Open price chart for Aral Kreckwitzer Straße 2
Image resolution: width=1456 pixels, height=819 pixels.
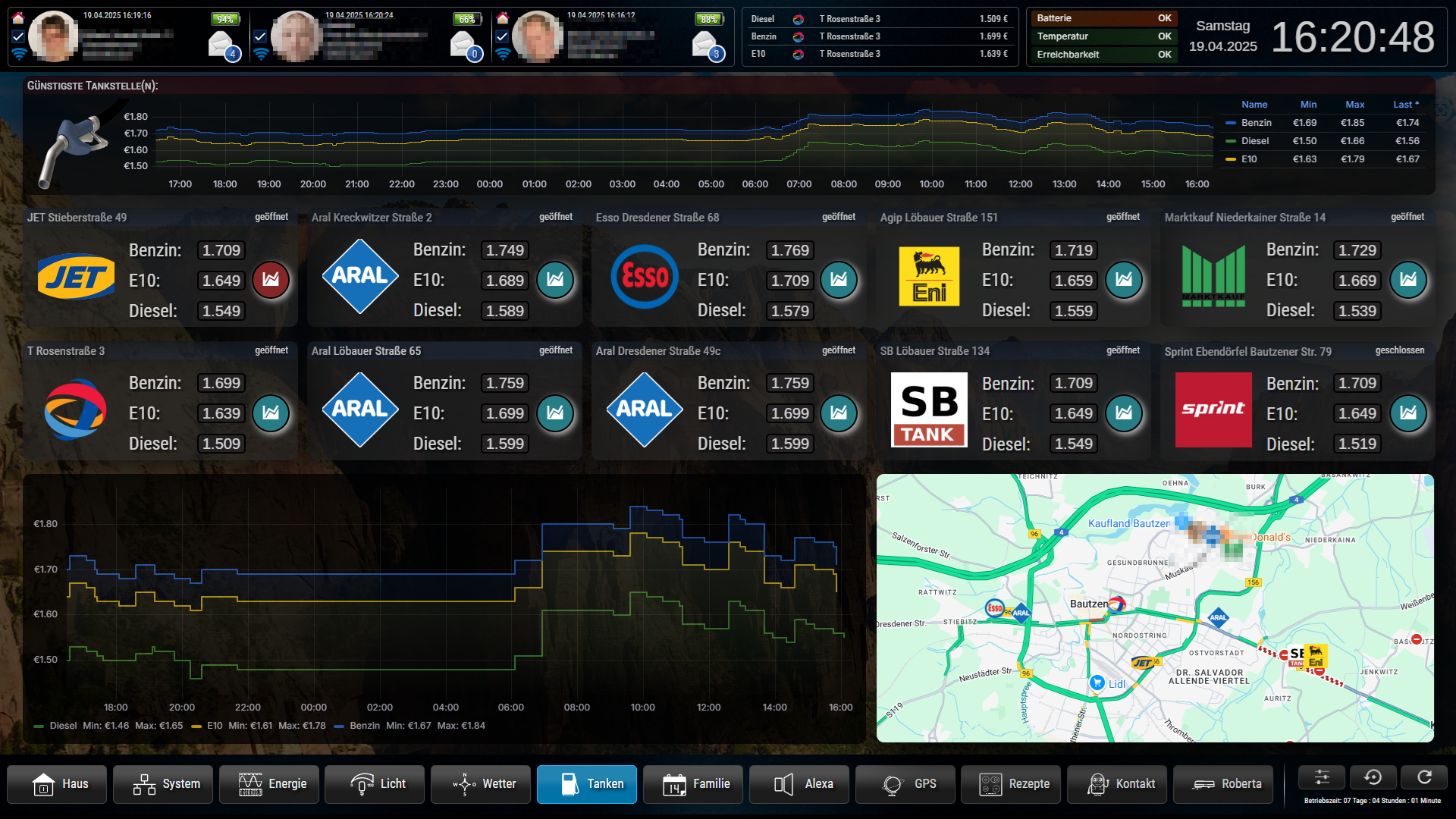(x=555, y=280)
